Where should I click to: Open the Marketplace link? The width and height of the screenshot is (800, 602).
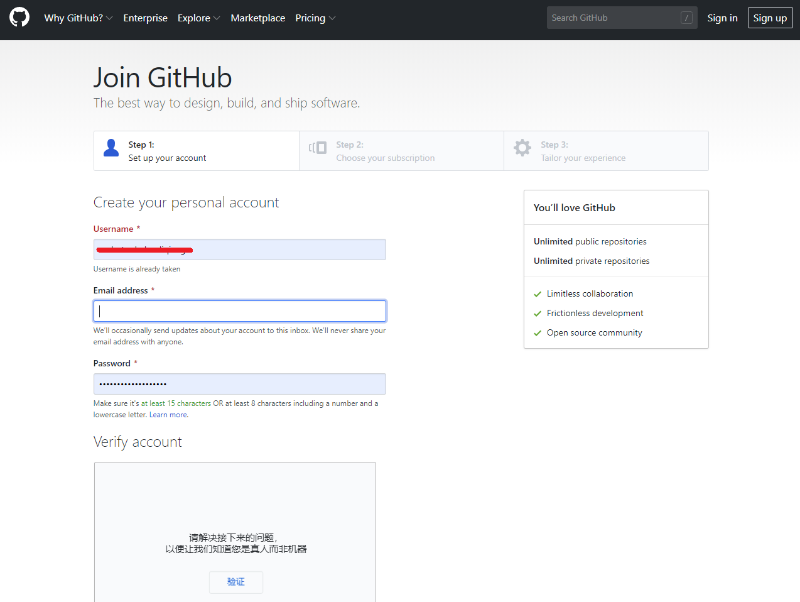coord(258,18)
